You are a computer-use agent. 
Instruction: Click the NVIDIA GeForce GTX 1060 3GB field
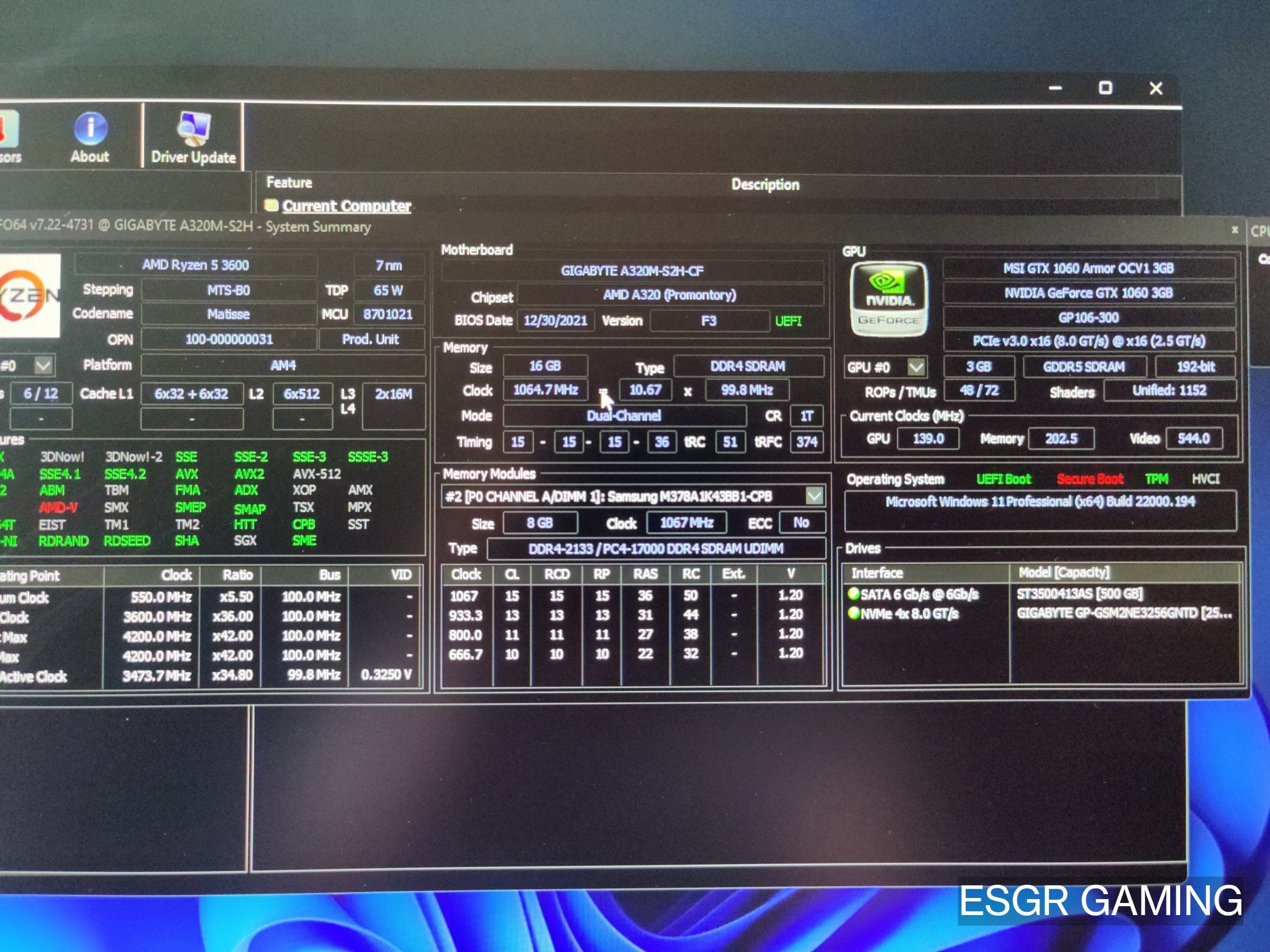tap(1089, 293)
